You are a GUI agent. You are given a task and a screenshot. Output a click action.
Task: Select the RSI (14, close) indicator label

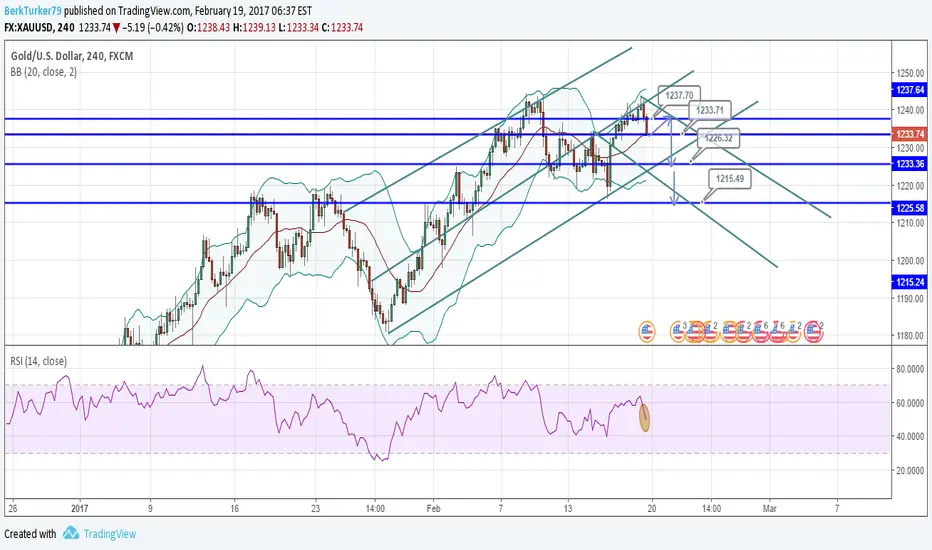(39, 361)
